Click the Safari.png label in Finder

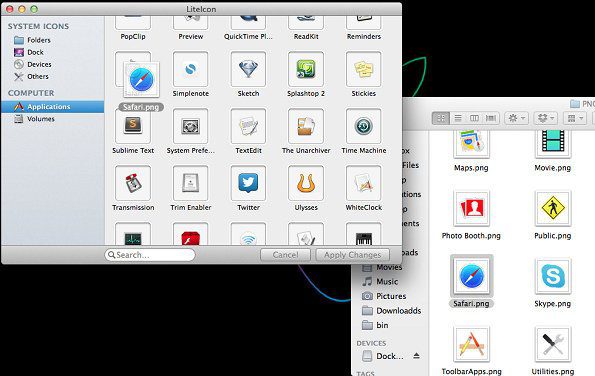(x=471, y=304)
